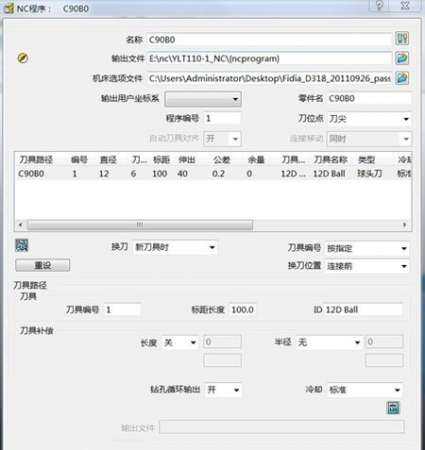Click the 刀具路径 column header

tap(36, 160)
